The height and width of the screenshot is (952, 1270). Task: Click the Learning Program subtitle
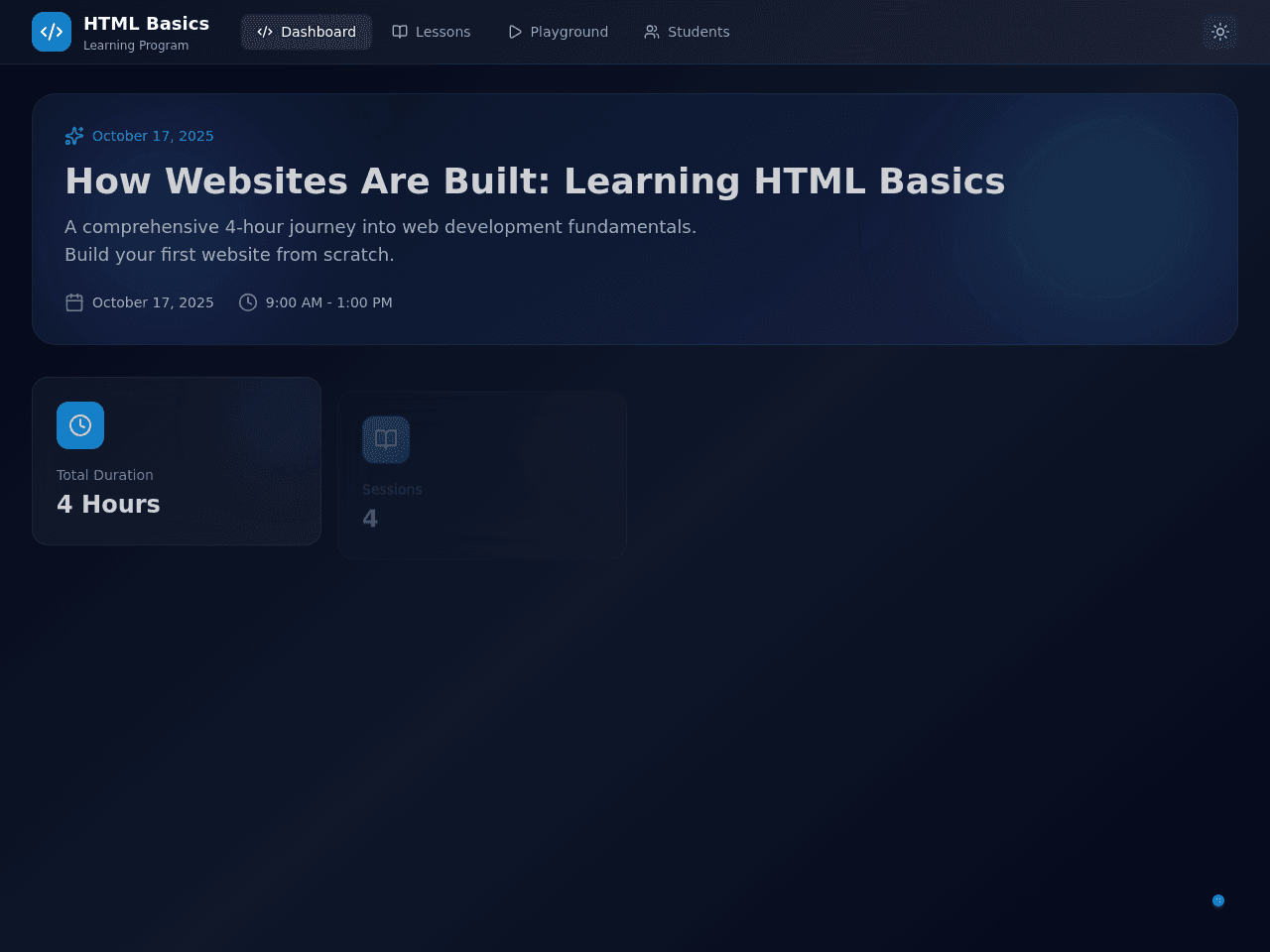coord(136,46)
